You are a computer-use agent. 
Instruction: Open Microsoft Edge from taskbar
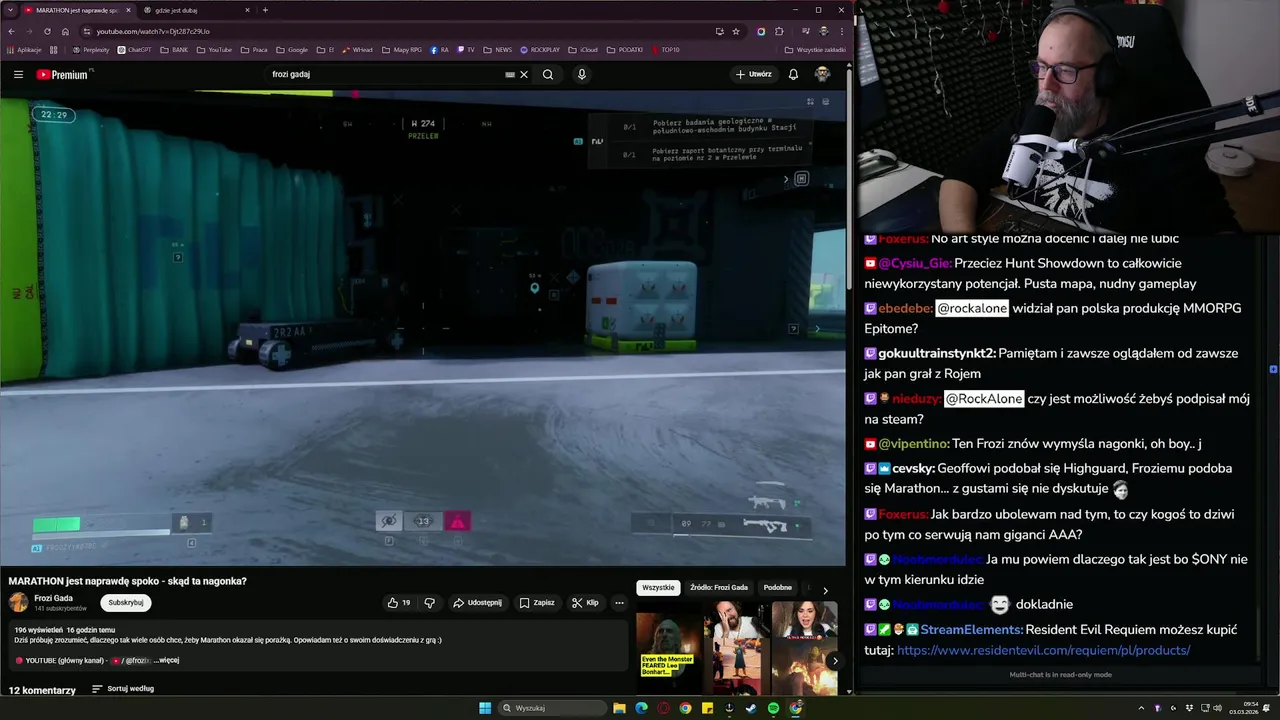pos(641,708)
